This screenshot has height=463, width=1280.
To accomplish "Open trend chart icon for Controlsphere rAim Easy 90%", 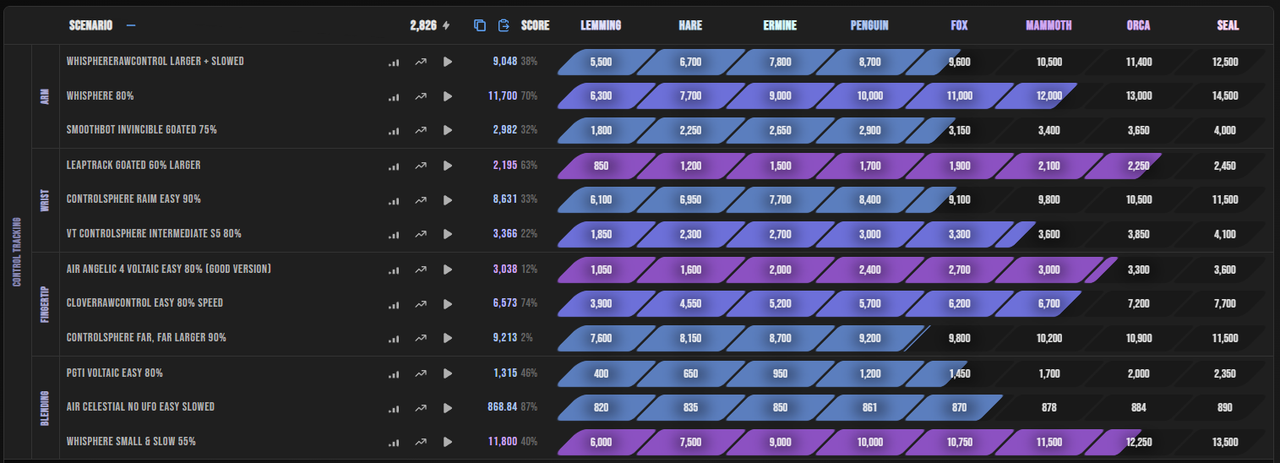I will click(x=421, y=199).
